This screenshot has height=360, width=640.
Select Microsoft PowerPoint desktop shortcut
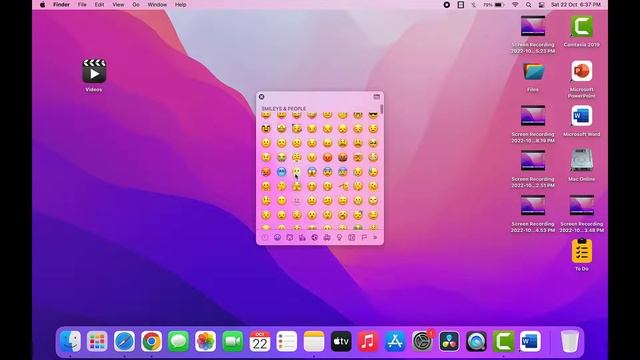pos(582,71)
